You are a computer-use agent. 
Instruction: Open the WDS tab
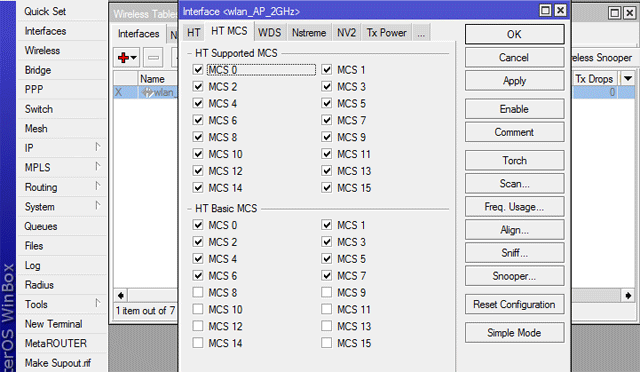pos(269,33)
